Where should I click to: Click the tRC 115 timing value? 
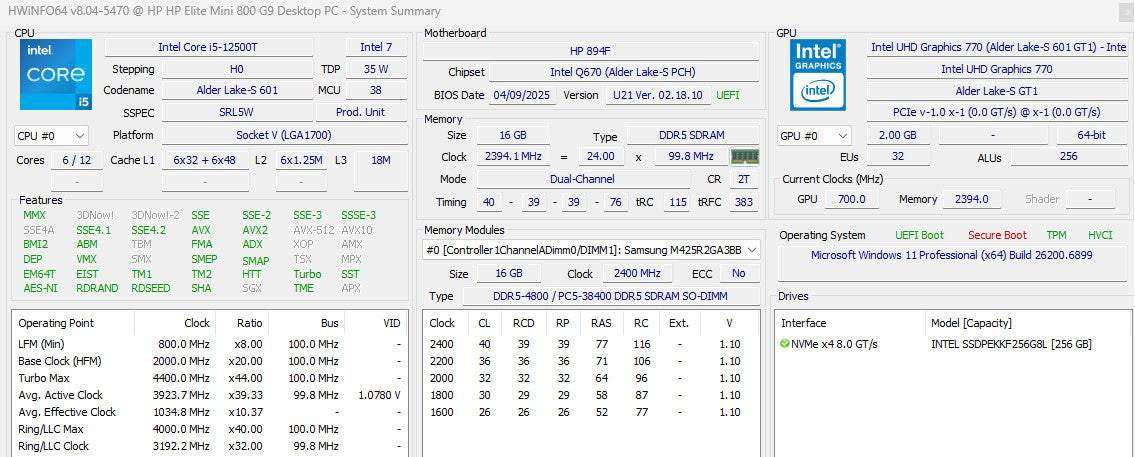click(x=678, y=202)
